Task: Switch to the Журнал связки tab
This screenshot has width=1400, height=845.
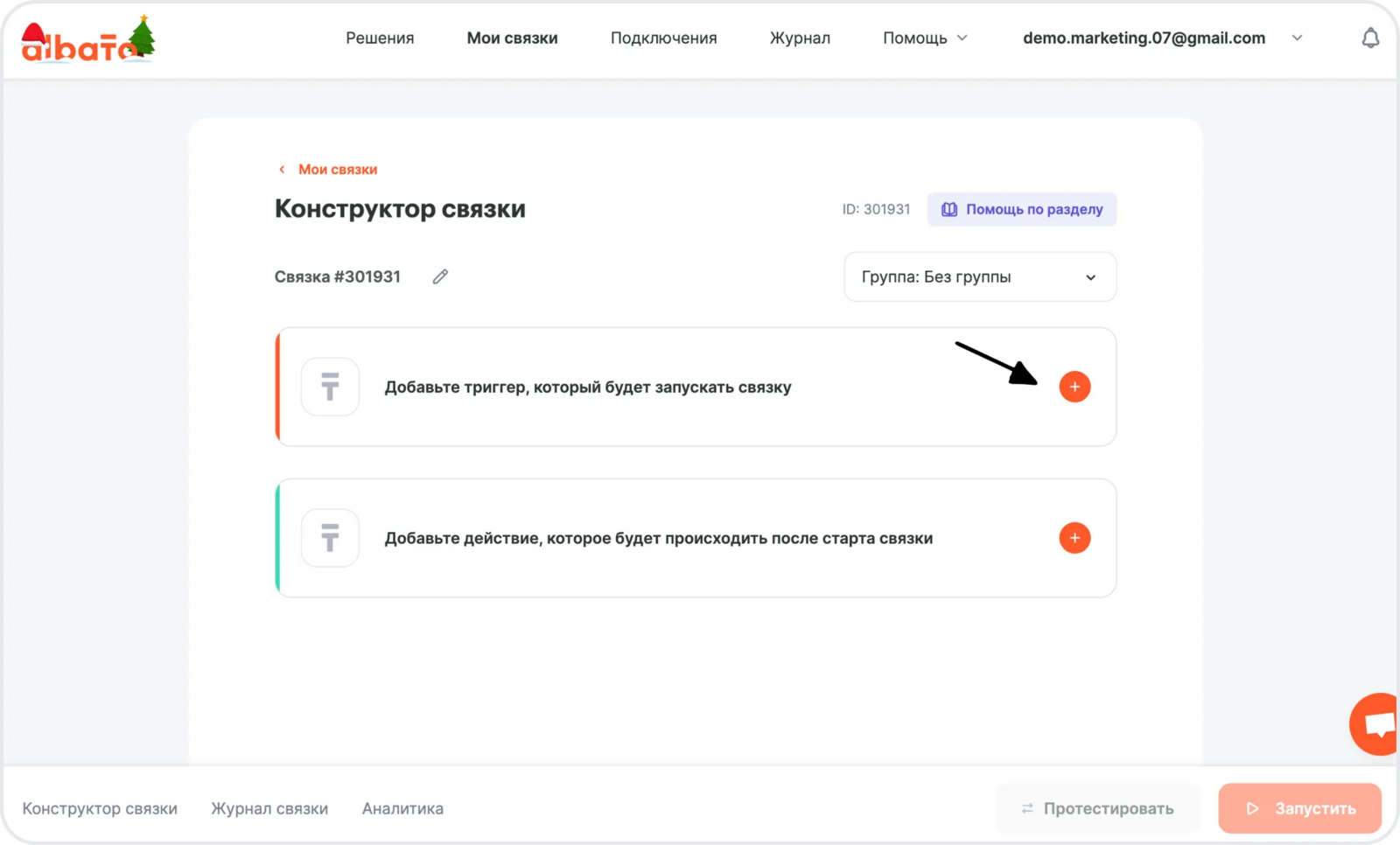Action: (x=269, y=808)
